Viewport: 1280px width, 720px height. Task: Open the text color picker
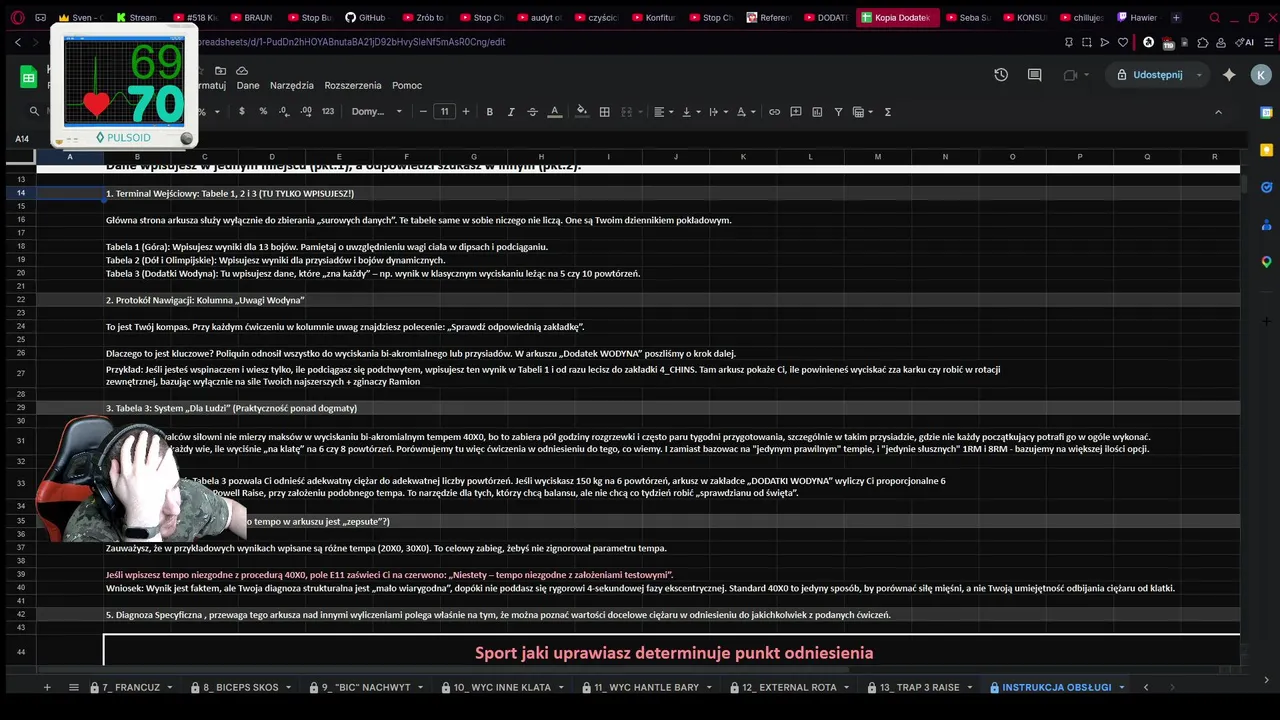click(555, 112)
